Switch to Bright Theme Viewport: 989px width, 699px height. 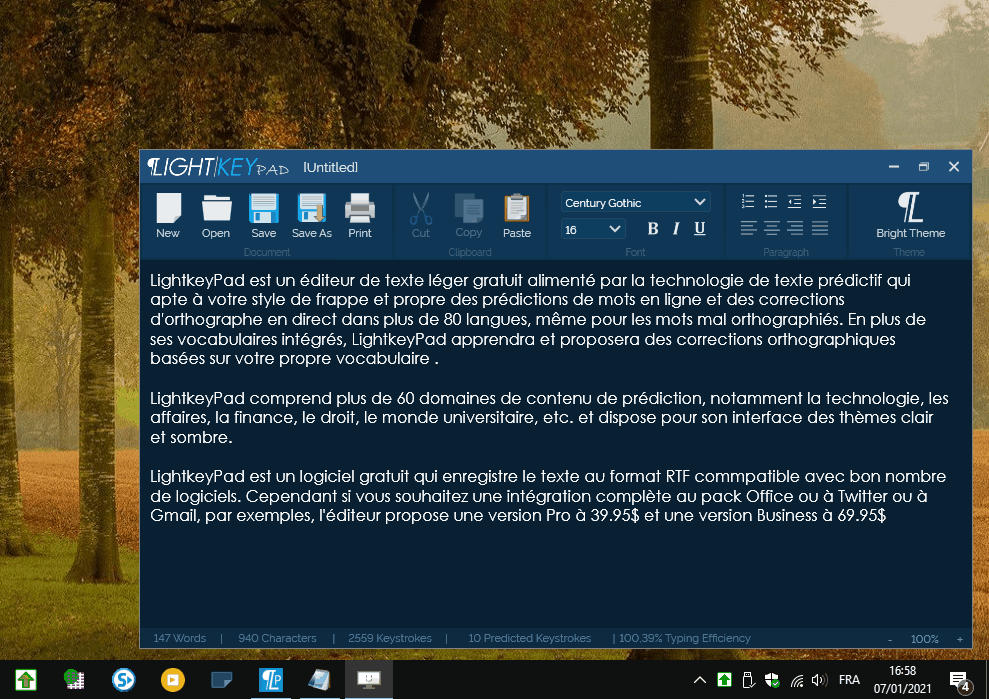pos(910,215)
